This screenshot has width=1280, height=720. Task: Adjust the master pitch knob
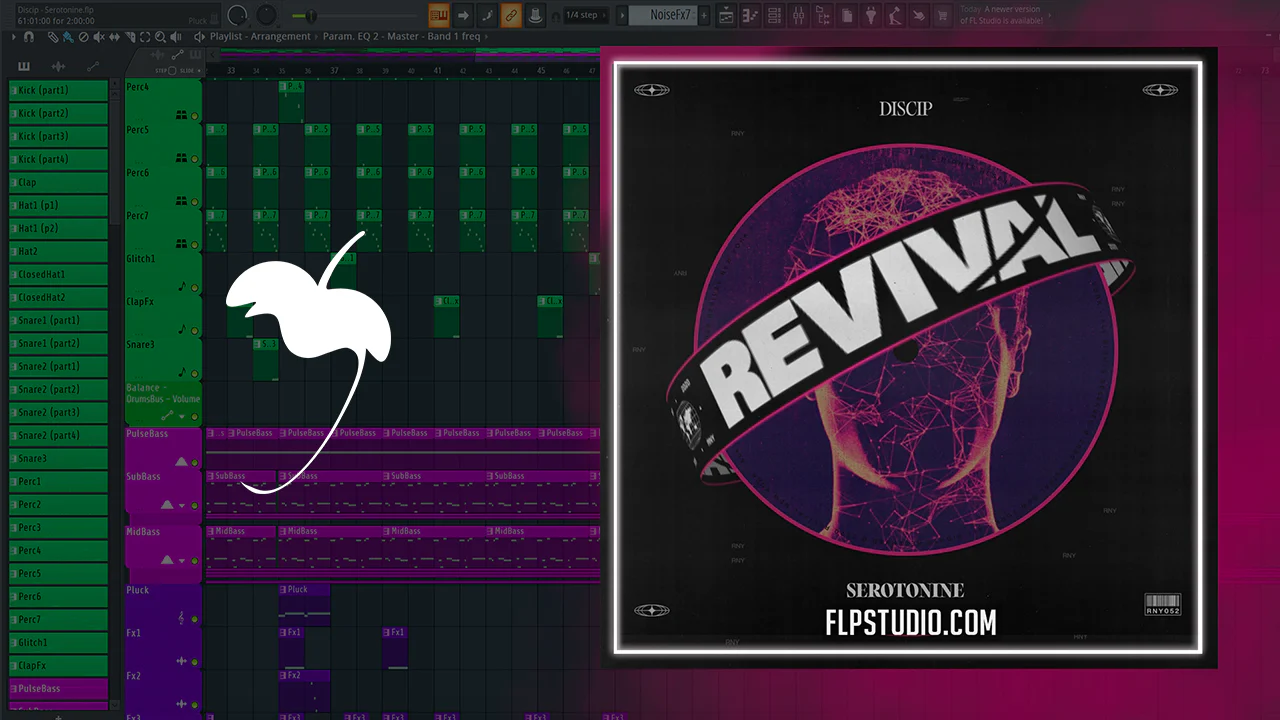click(x=267, y=15)
